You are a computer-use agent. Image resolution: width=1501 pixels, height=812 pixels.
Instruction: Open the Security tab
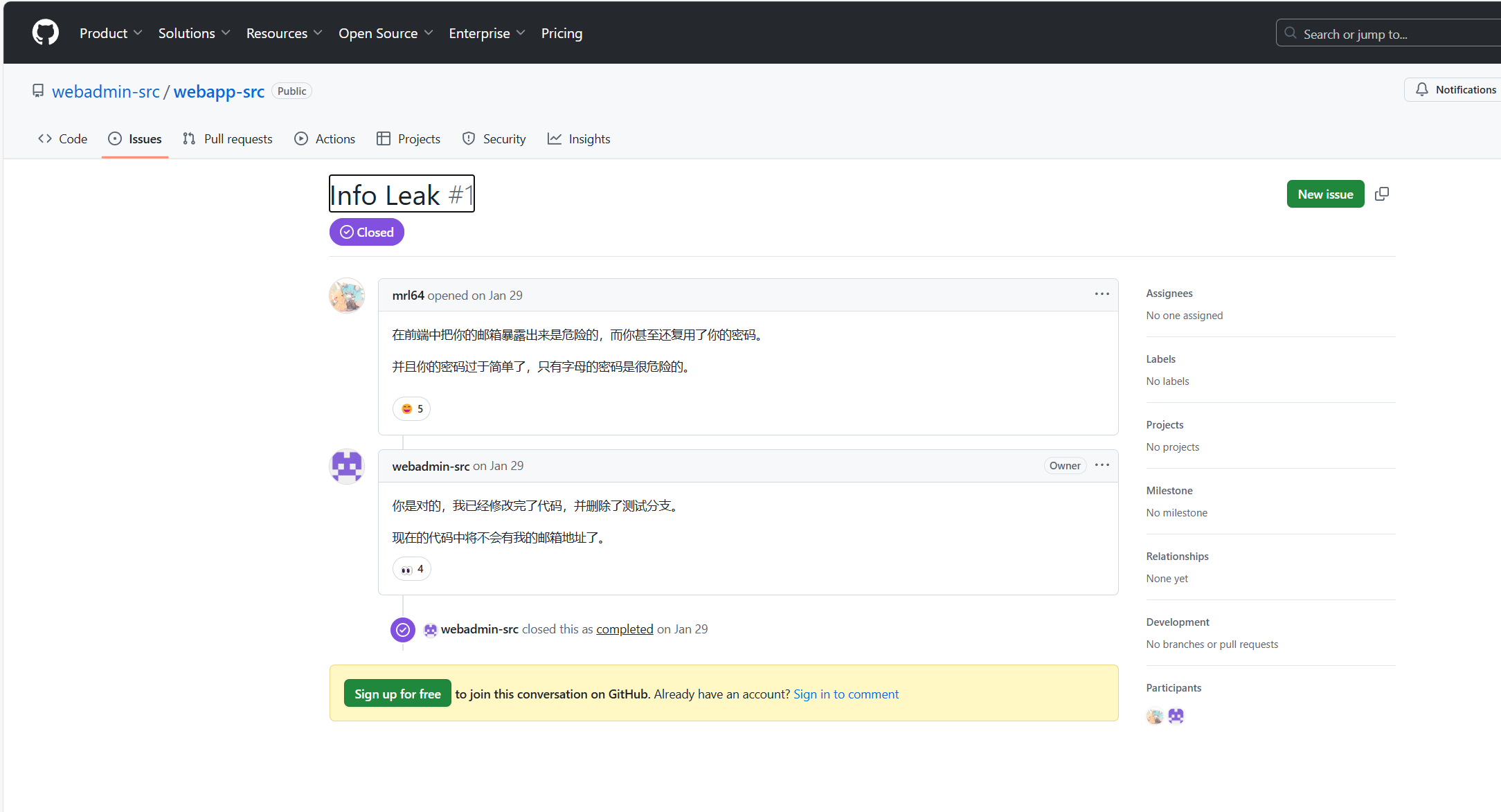pyautogui.click(x=494, y=139)
